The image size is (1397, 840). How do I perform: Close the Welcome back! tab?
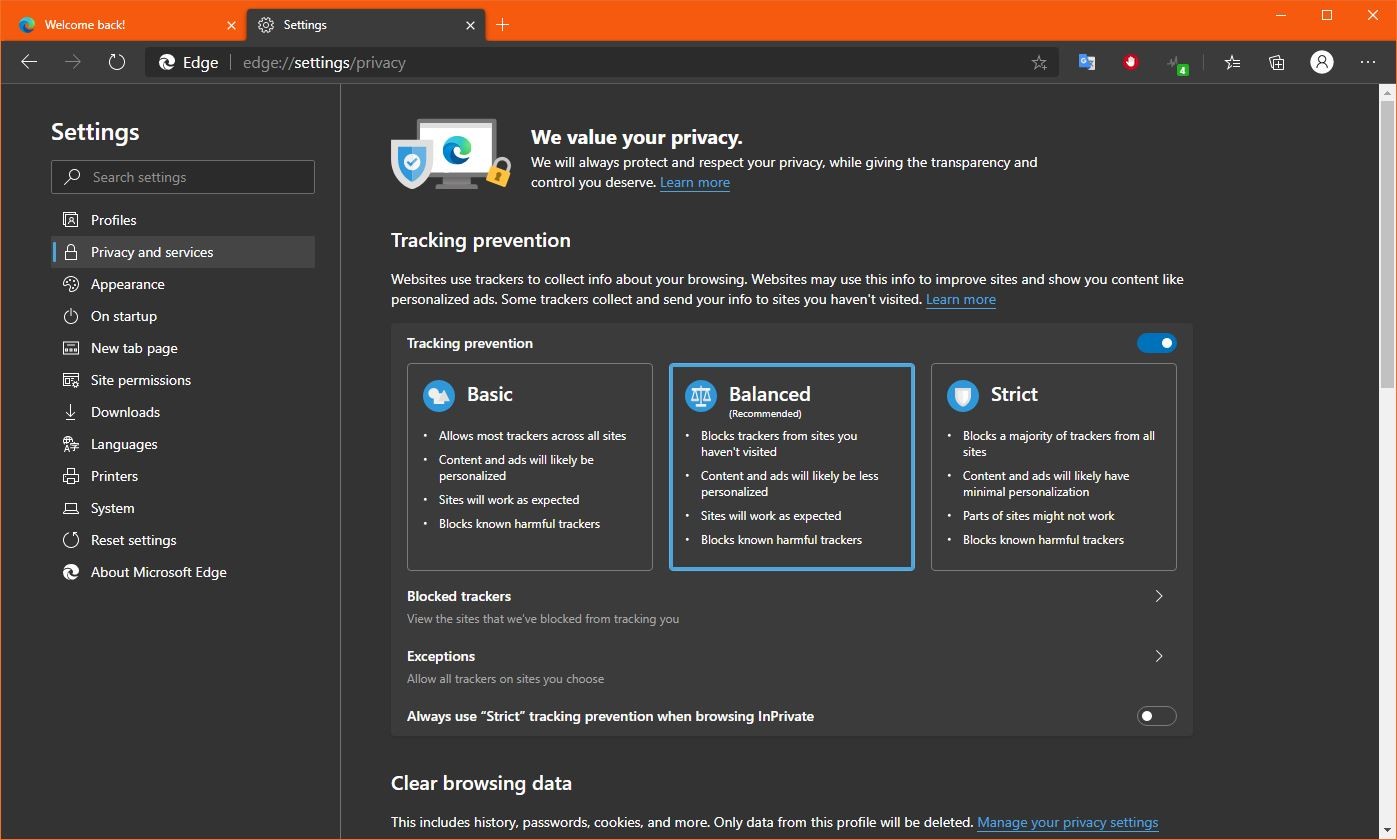[x=231, y=25]
